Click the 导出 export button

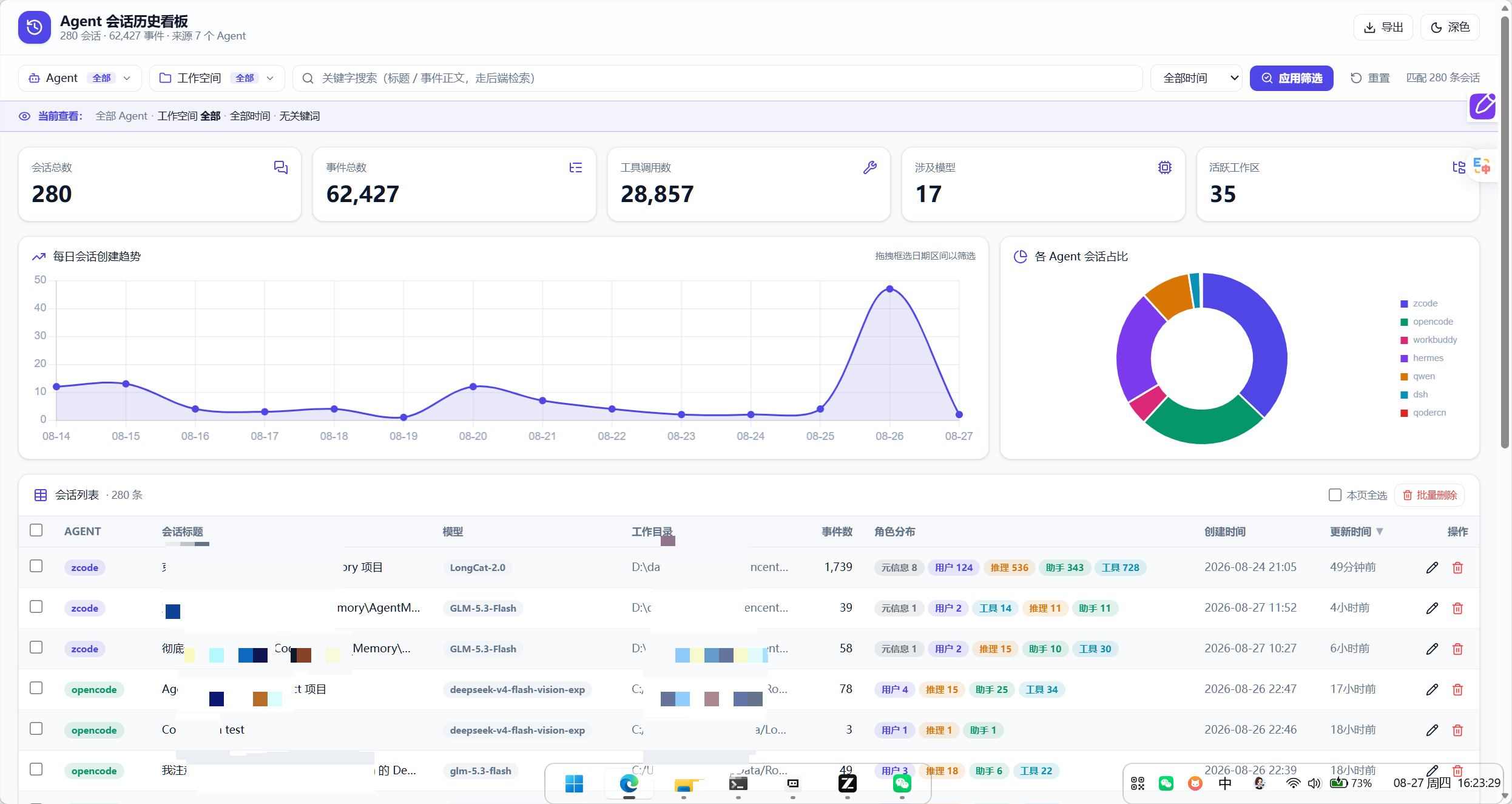[x=1383, y=27]
